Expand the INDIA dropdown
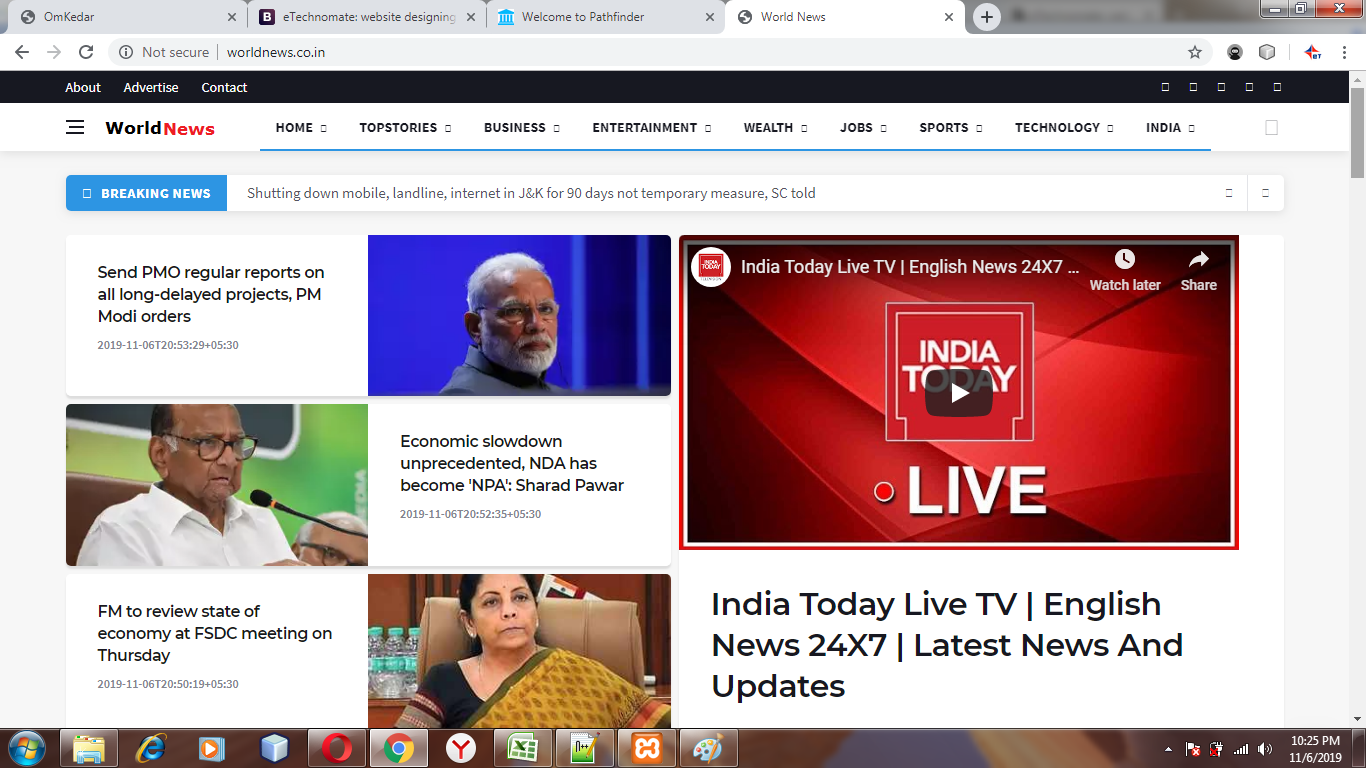Image resolution: width=1366 pixels, height=768 pixels. coord(1170,127)
